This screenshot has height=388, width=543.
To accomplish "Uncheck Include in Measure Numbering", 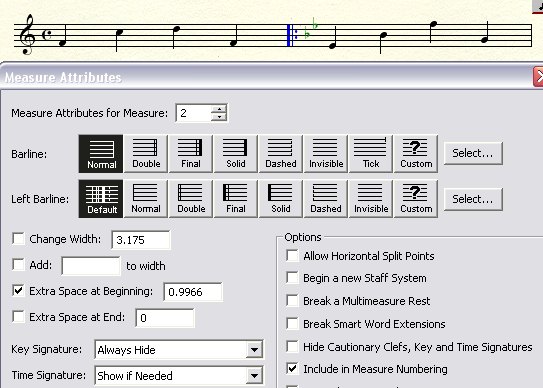I will pyautogui.click(x=292, y=369).
